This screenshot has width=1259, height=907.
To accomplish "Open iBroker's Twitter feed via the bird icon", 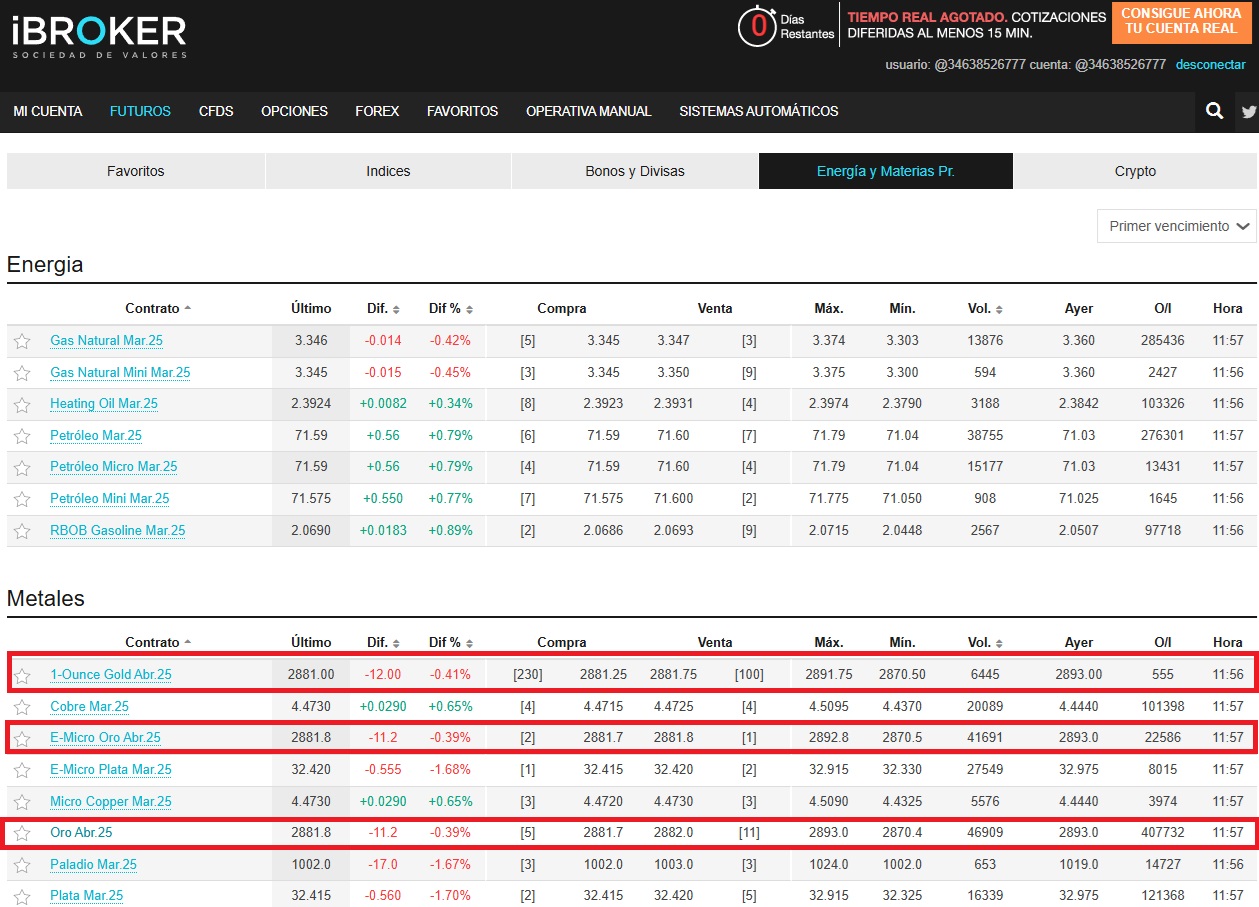I will pos(1248,111).
